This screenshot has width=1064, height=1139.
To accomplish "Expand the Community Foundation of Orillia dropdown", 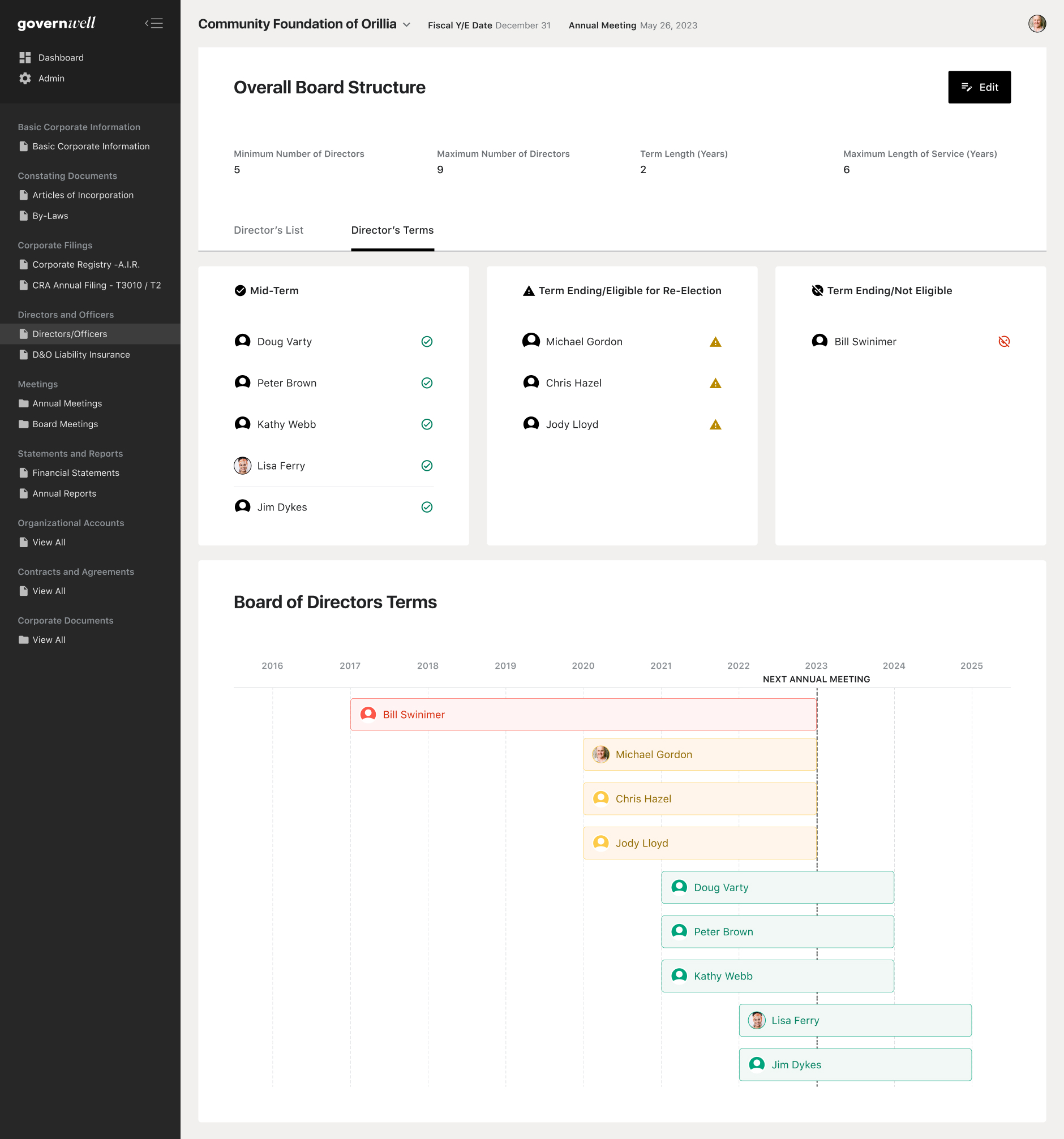I will pyautogui.click(x=406, y=25).
